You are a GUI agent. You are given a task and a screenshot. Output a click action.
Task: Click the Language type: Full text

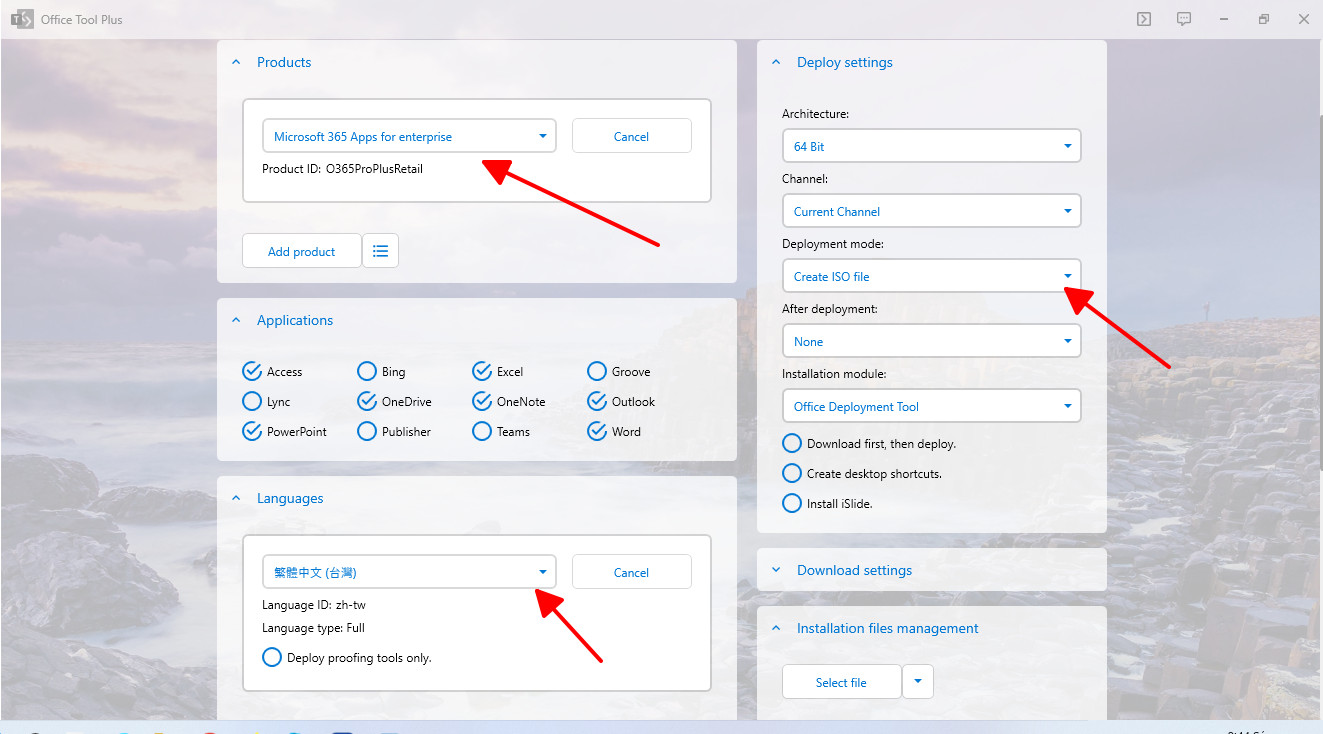313,628
